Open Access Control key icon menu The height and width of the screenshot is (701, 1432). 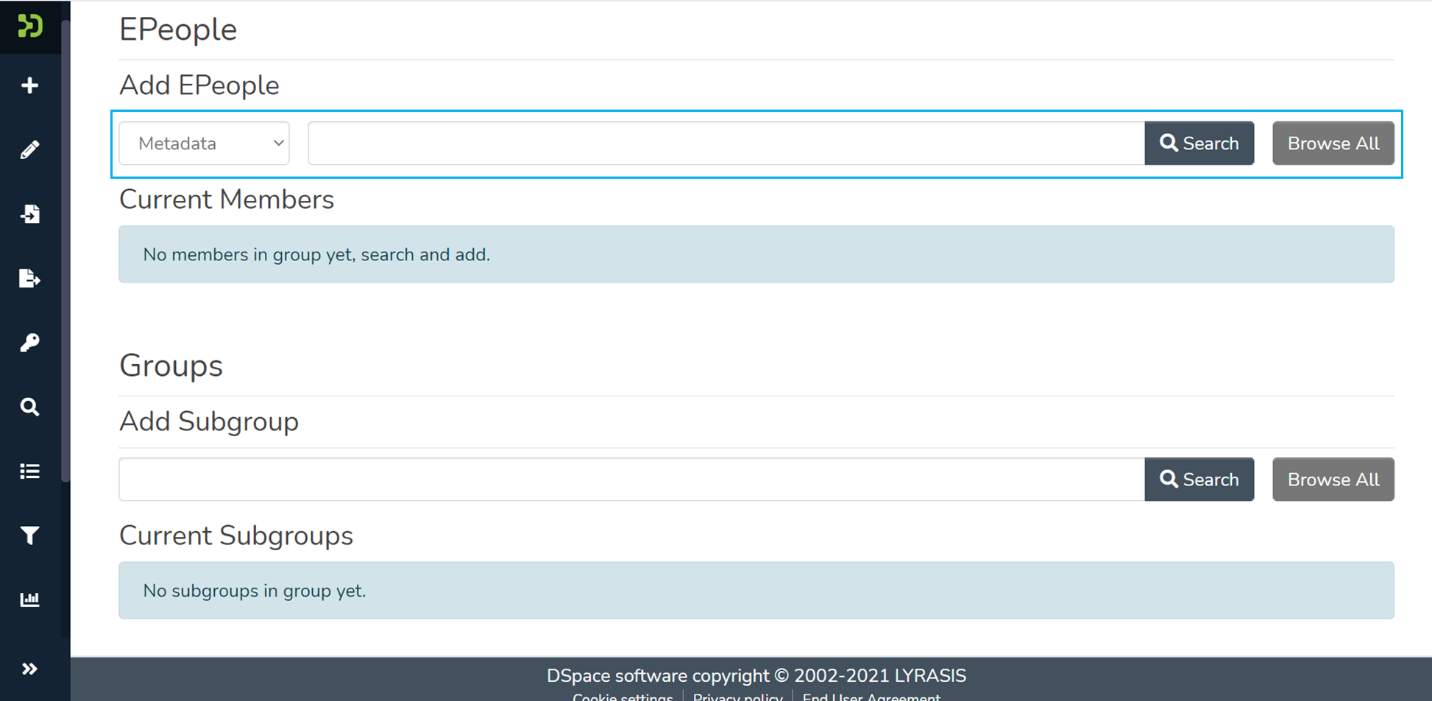coord(30,343)
